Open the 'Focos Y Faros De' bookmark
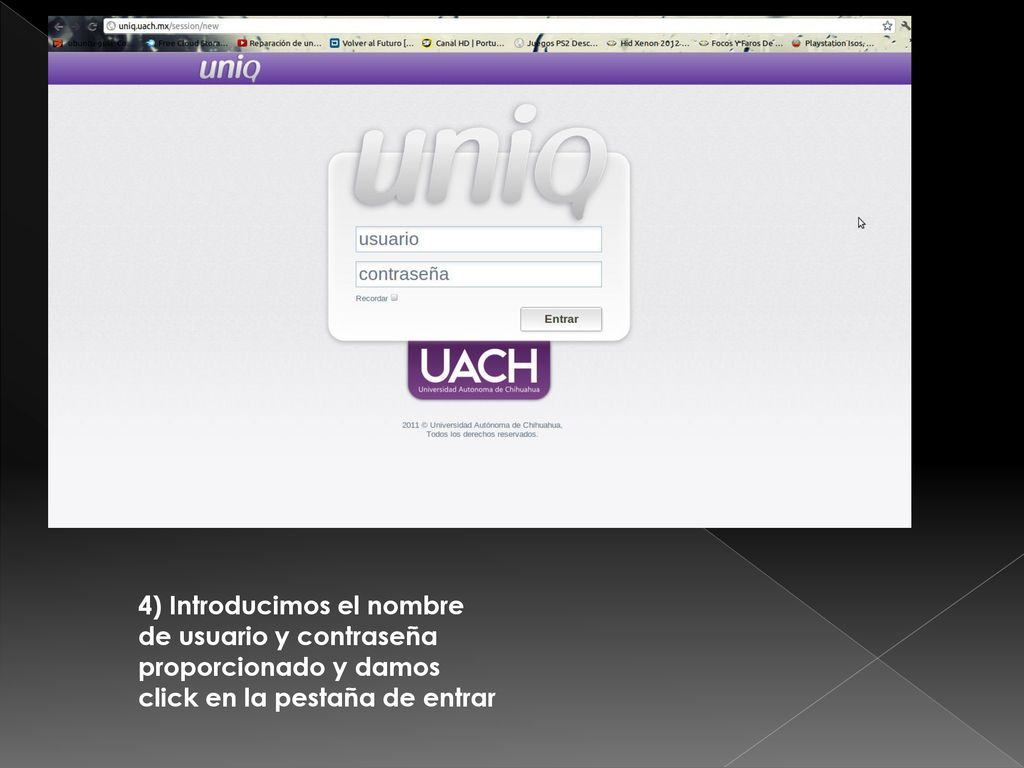This screenshot has height=768, width=1024. pos(741,43)
